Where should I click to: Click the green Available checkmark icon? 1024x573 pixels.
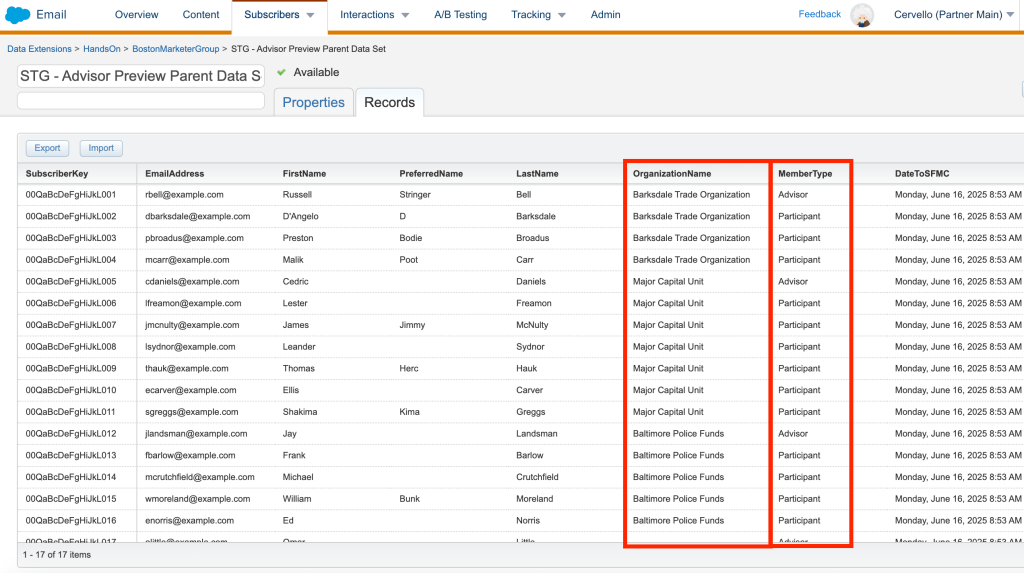(282, 72)
